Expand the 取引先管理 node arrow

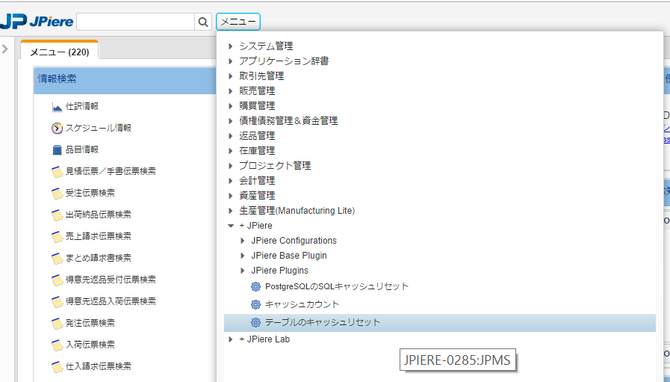231,76
